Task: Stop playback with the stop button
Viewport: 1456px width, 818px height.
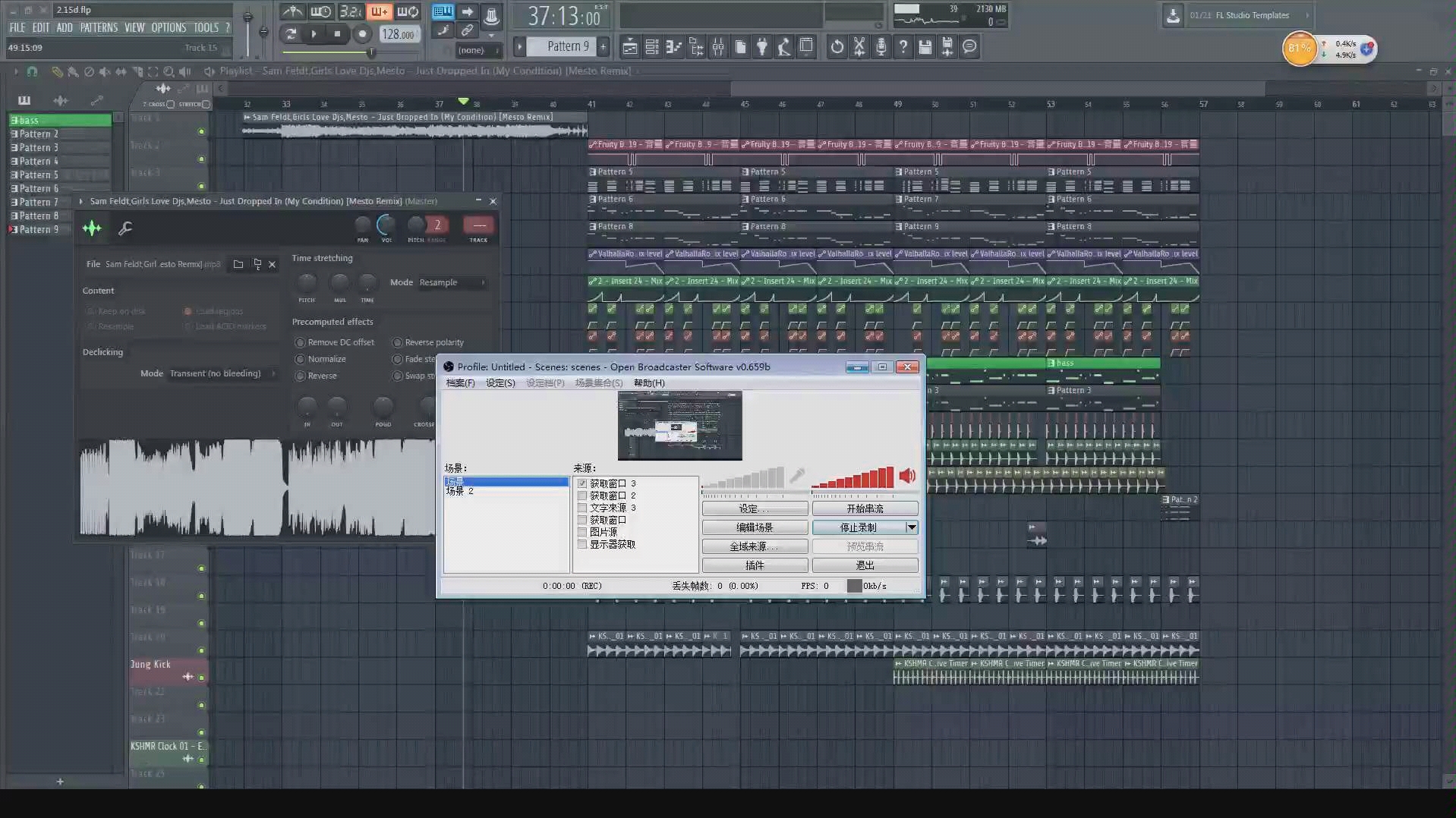Action: 338,33
